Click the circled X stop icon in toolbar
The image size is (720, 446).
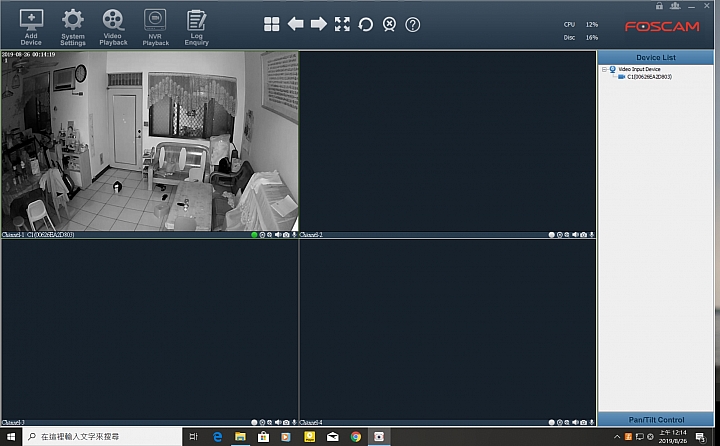coord(389,24)
